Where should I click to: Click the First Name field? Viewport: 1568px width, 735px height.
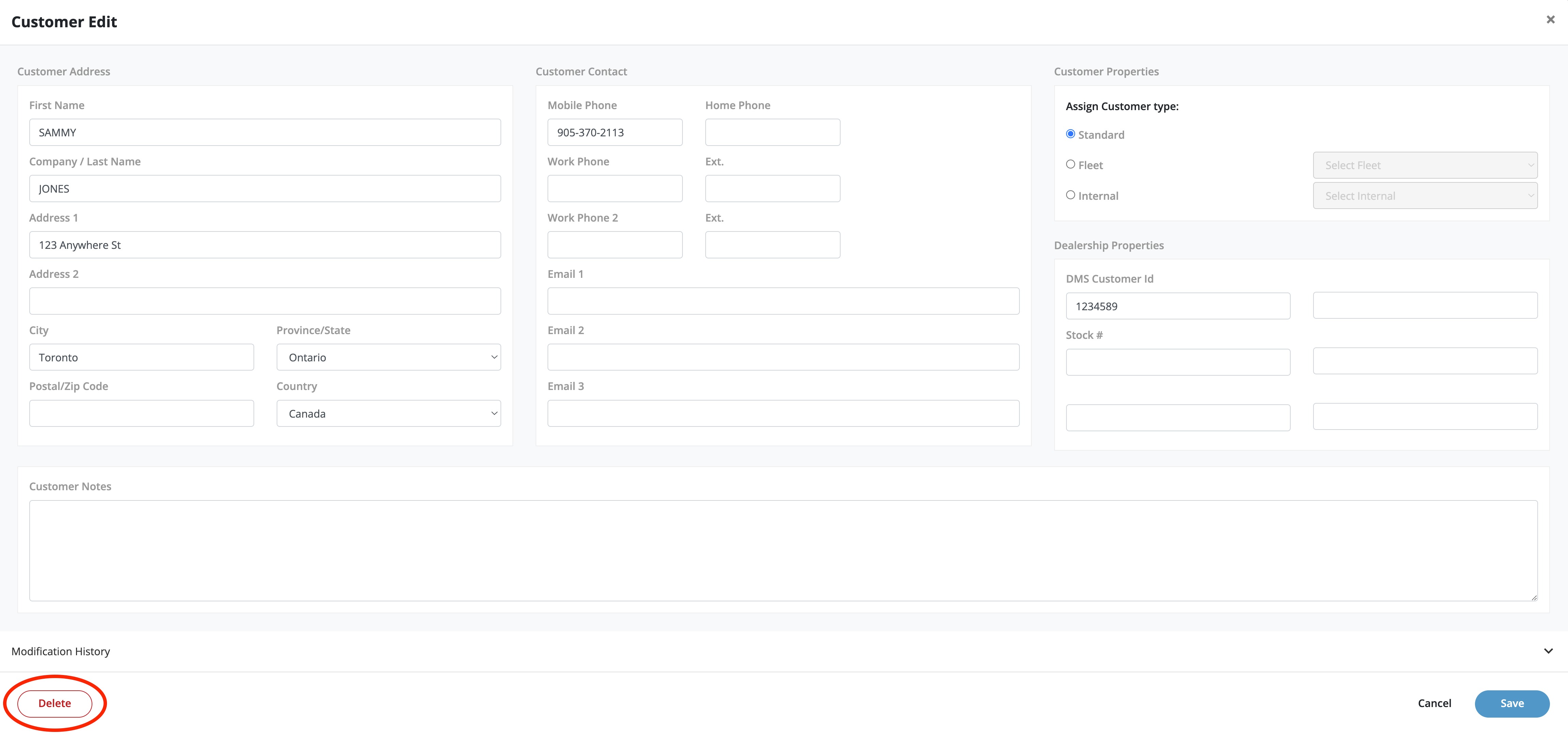(x=265, y=132)
